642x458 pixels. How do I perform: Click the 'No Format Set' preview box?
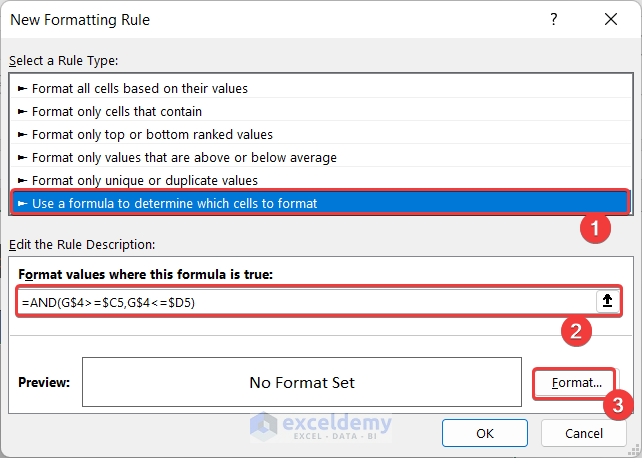click(301, 382)
